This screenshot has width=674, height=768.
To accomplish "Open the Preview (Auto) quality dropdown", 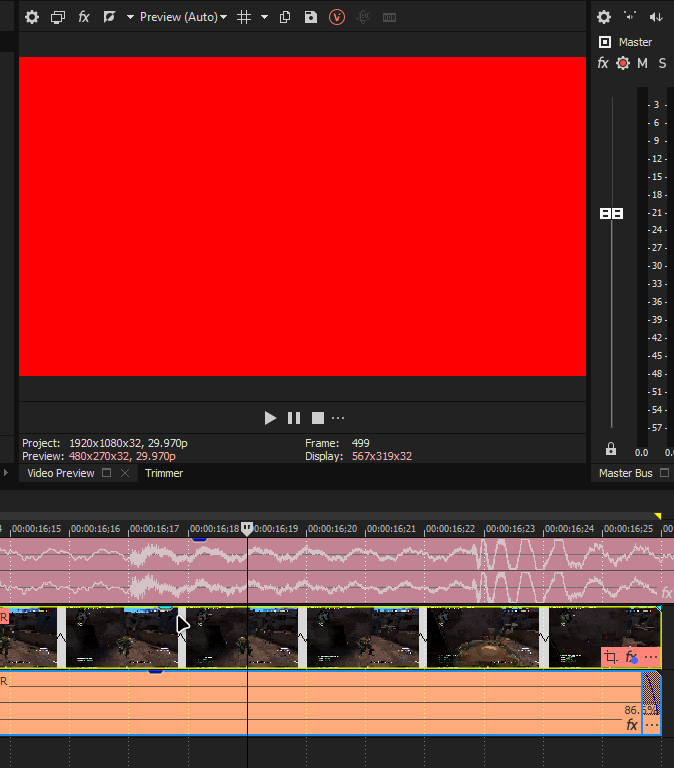I will click(x=183, y=17).
